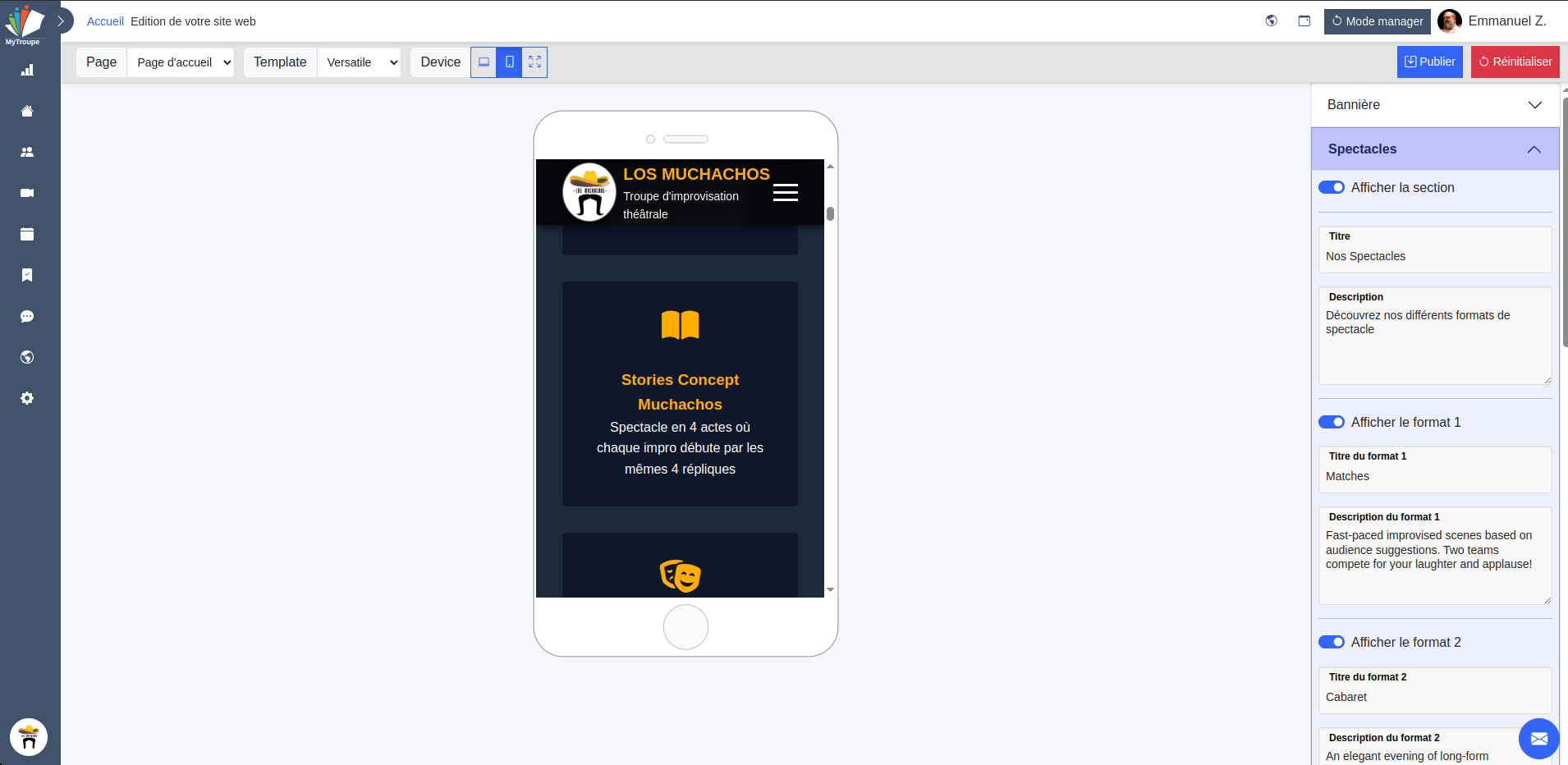Open the members section icon

[27, 152]
